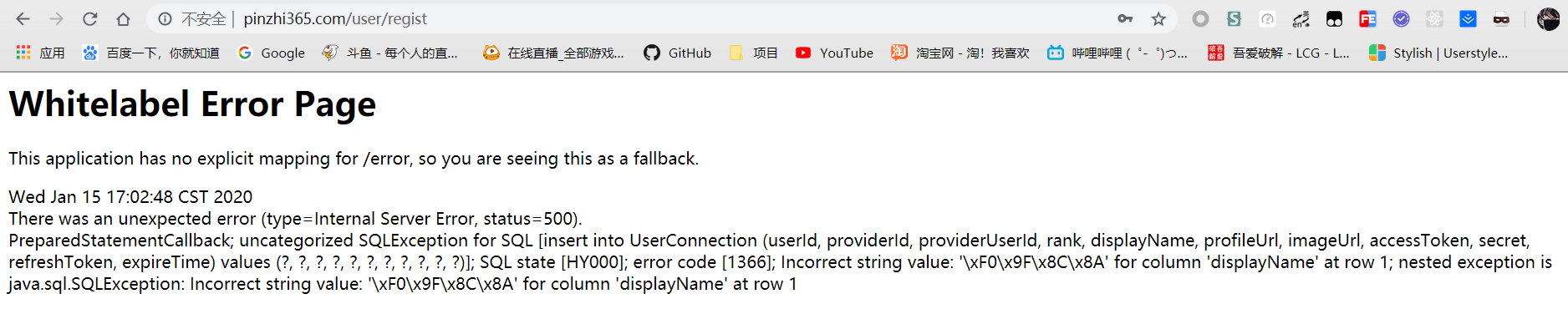Open the Stylish Userstyles bookmark
The width and height of the screenshot is (1568, 309).
[x=1438, y=53]
